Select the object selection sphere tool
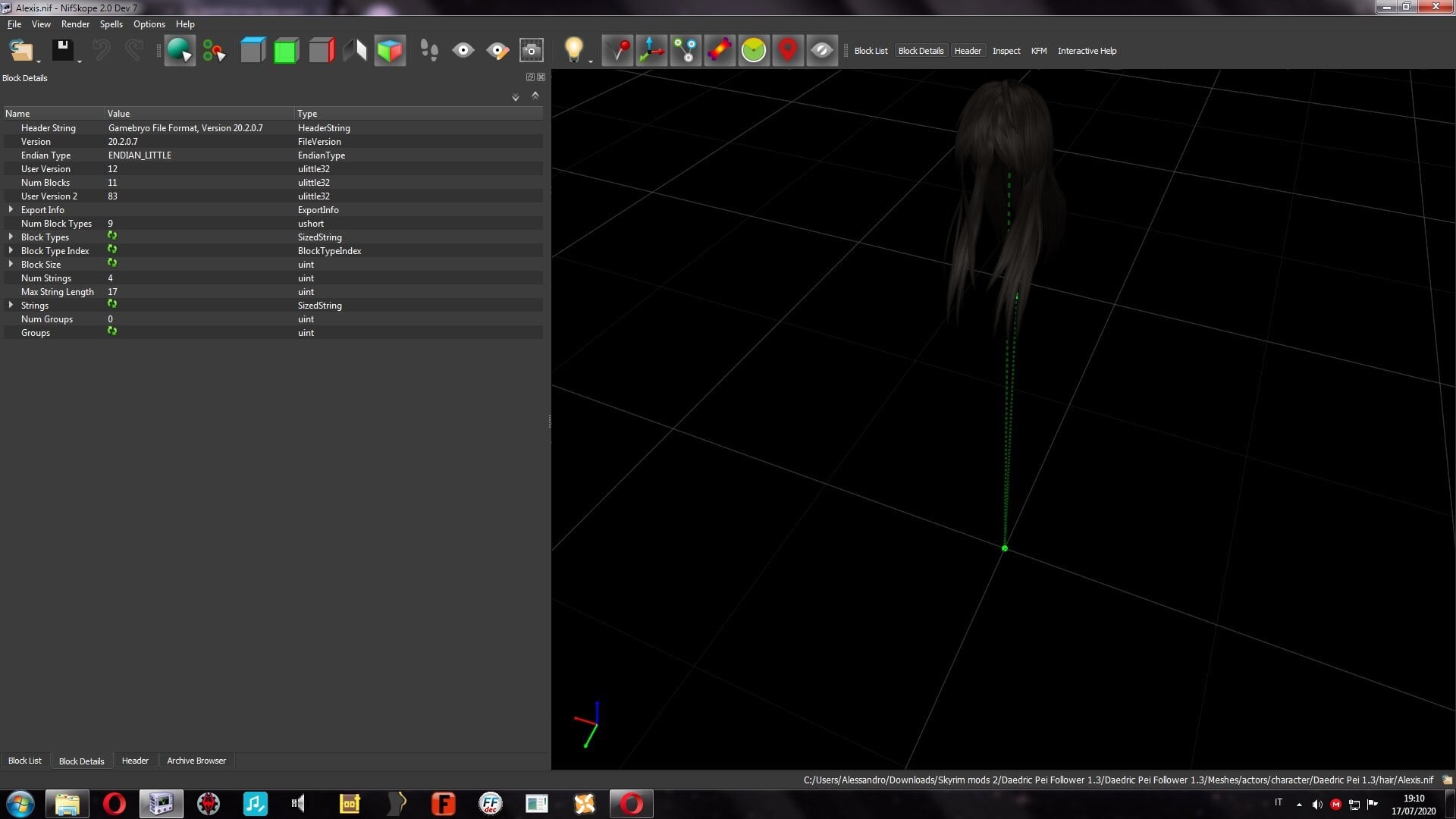Image resolution: width=1456 pixels, height=819 pixels. coord(180,51)
